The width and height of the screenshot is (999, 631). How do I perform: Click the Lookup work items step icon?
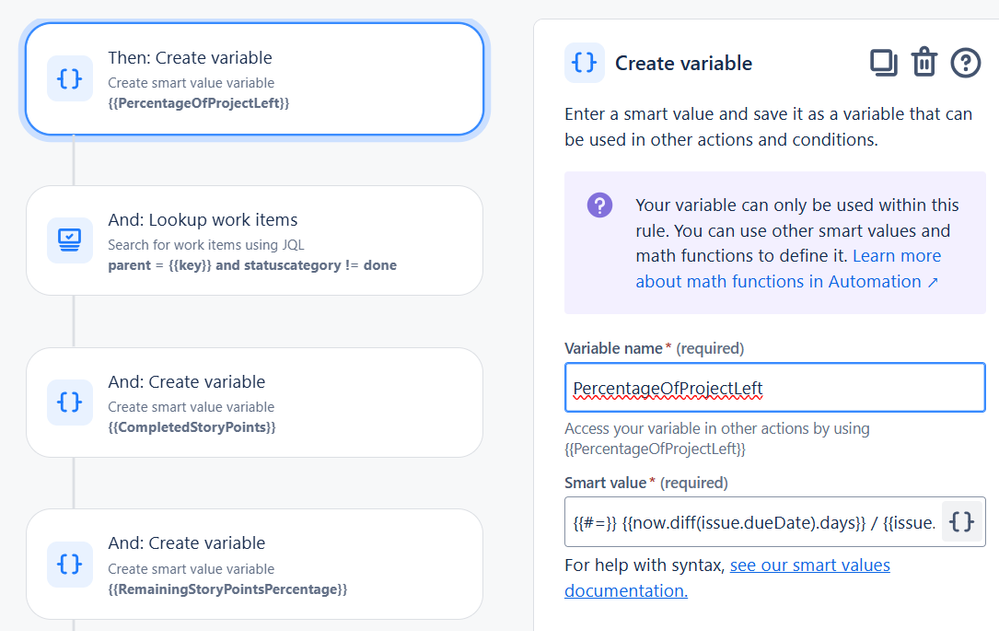click(69, 240)
